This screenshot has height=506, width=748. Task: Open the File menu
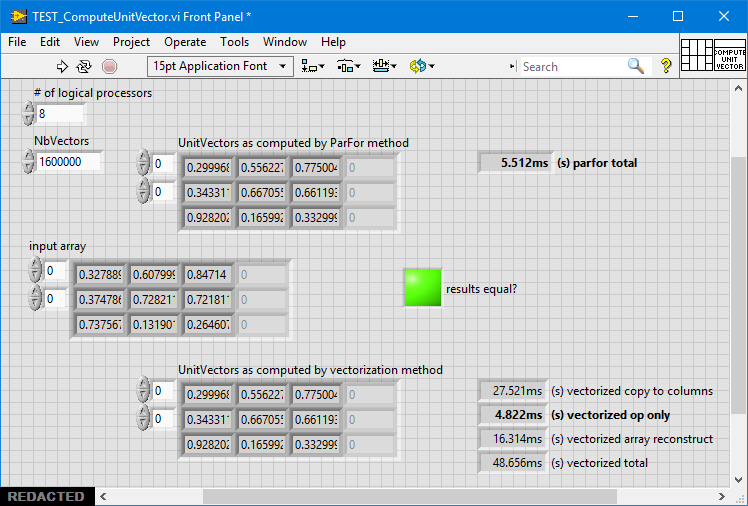point(17,42)
